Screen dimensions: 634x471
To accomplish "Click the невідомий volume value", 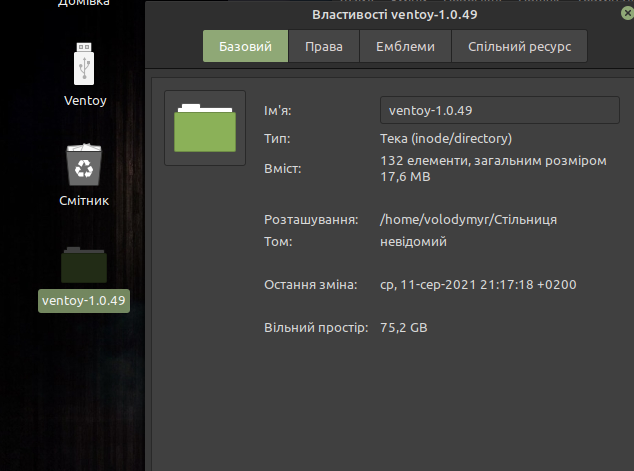I will coord(413,241).
